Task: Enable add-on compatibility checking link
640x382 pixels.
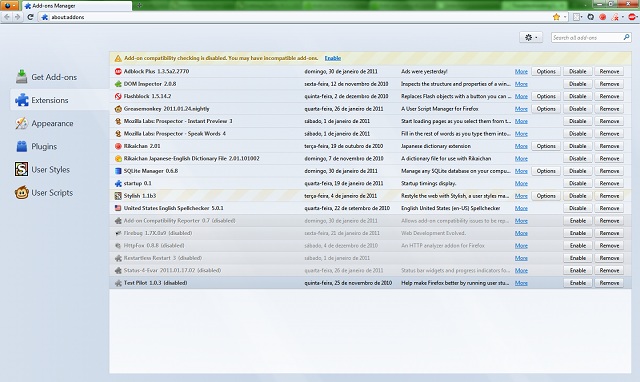Action: point(333,58)
